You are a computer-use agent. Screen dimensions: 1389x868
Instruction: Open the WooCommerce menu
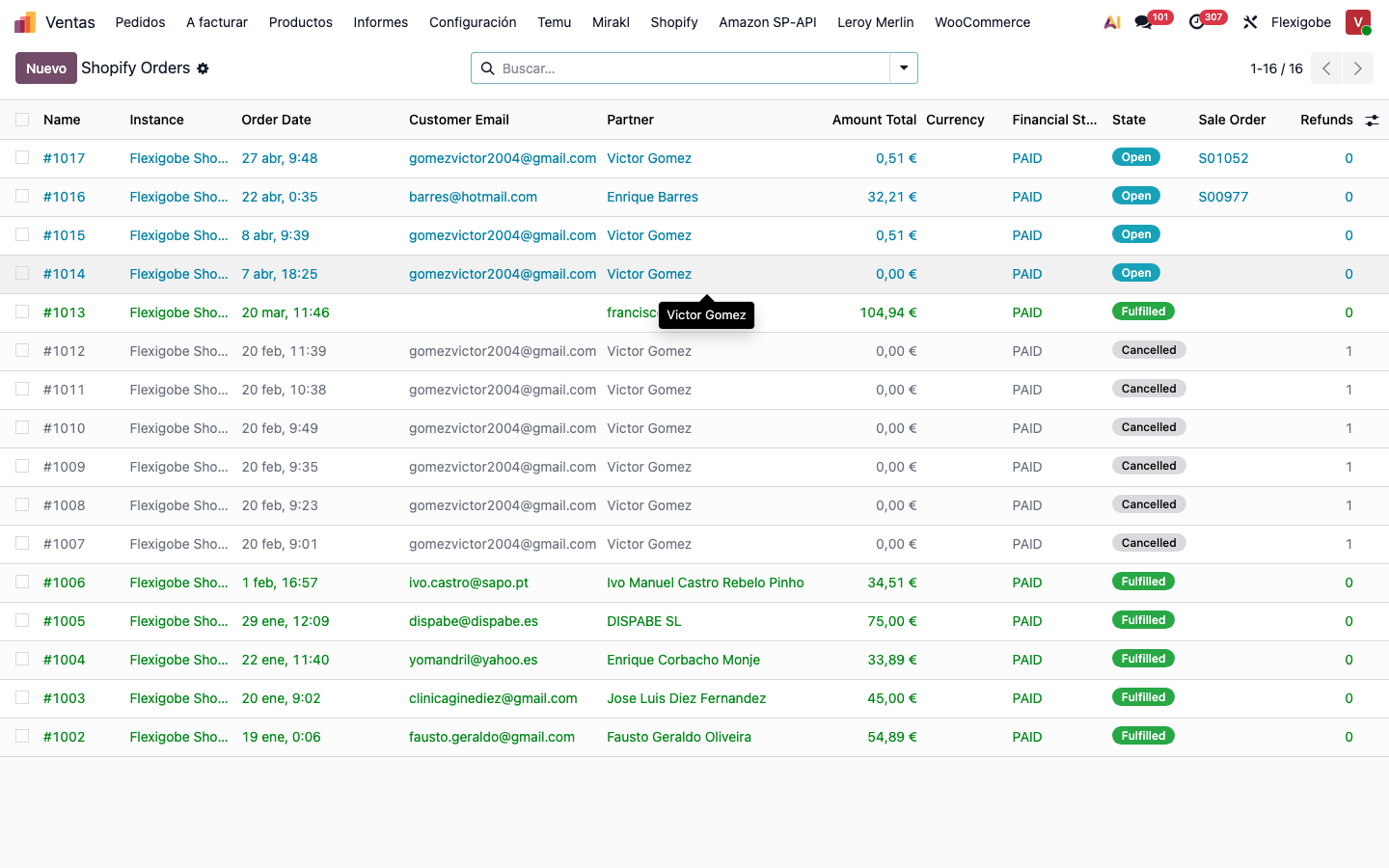coord(983,22)
